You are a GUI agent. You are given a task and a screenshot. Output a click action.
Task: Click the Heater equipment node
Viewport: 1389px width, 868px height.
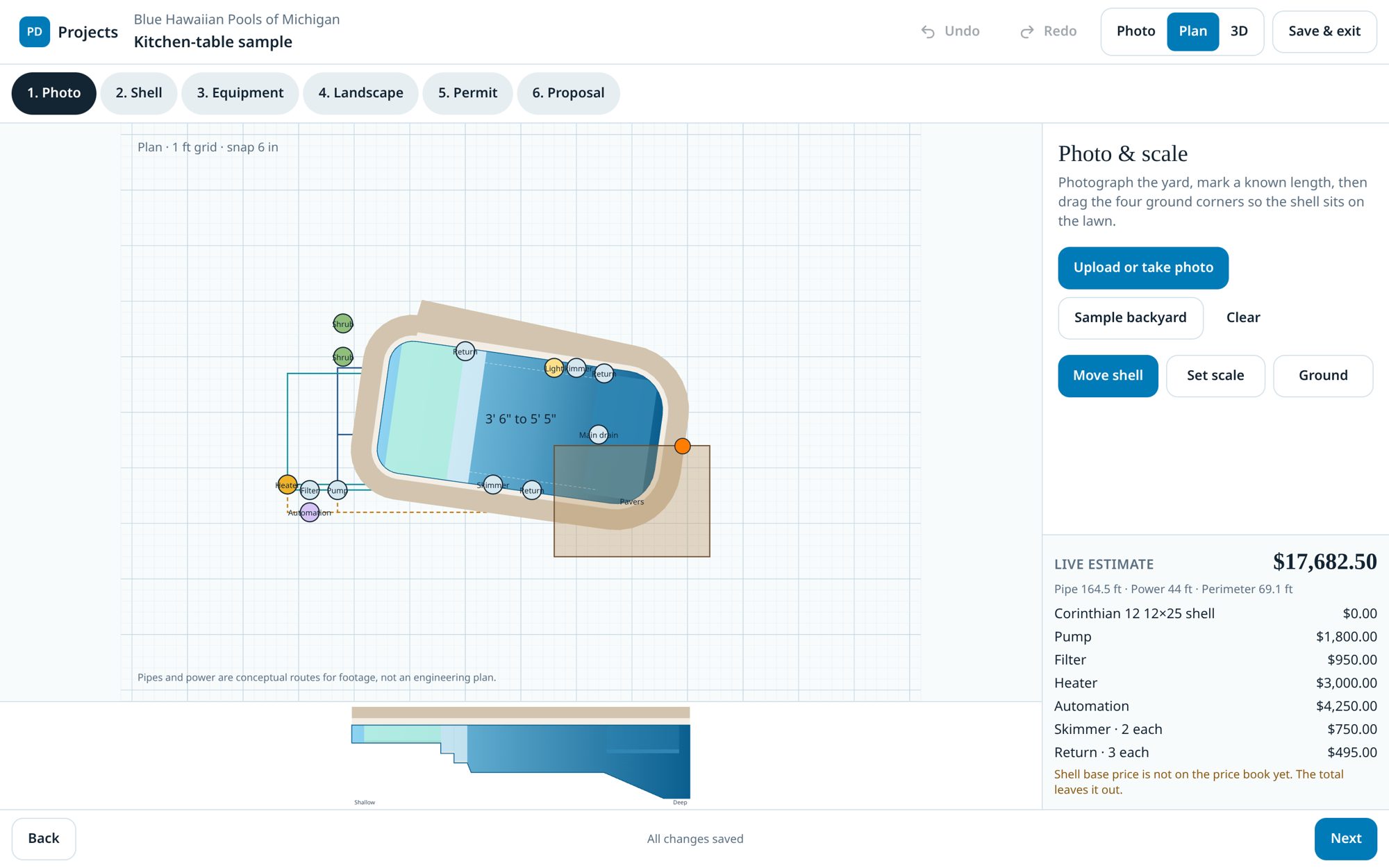(287, 485)
